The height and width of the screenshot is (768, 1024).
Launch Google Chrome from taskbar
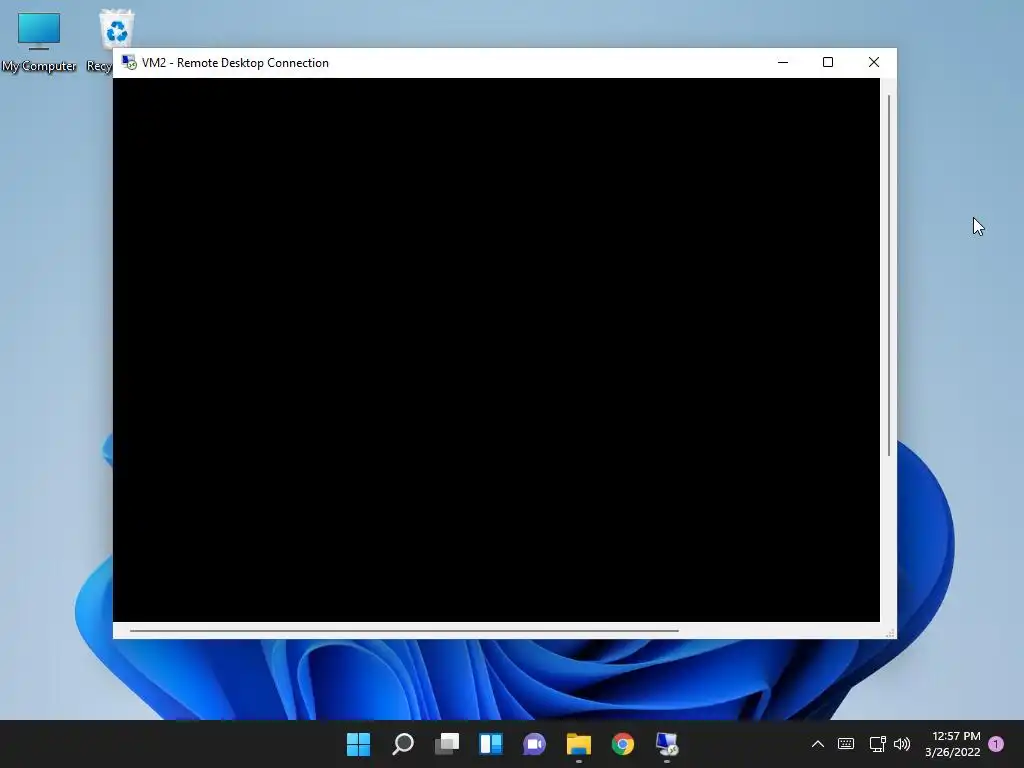[623, 744]
